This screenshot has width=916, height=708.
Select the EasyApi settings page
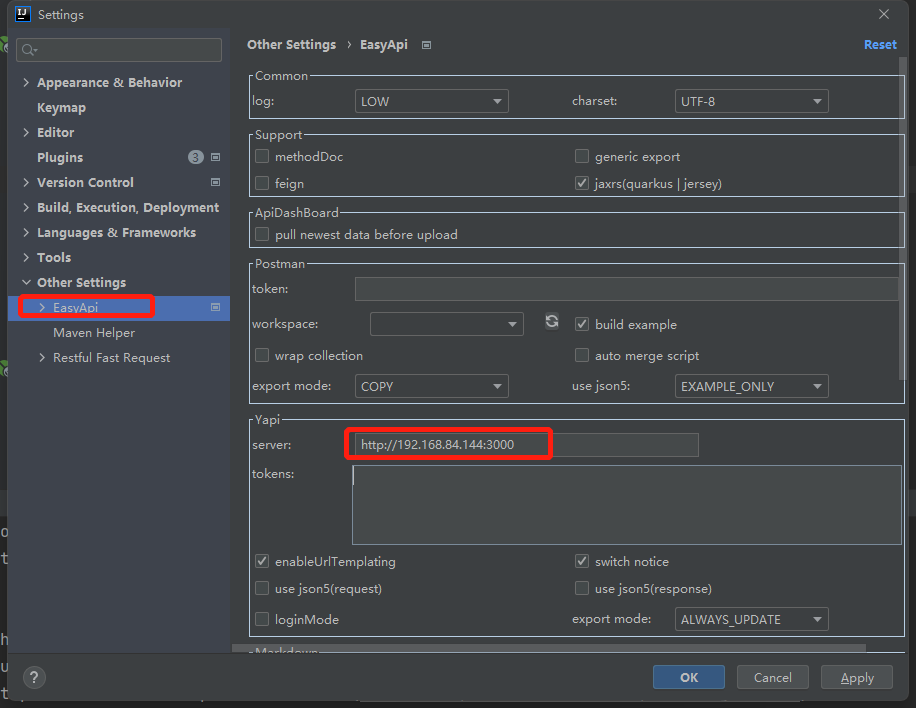[75, 307]
